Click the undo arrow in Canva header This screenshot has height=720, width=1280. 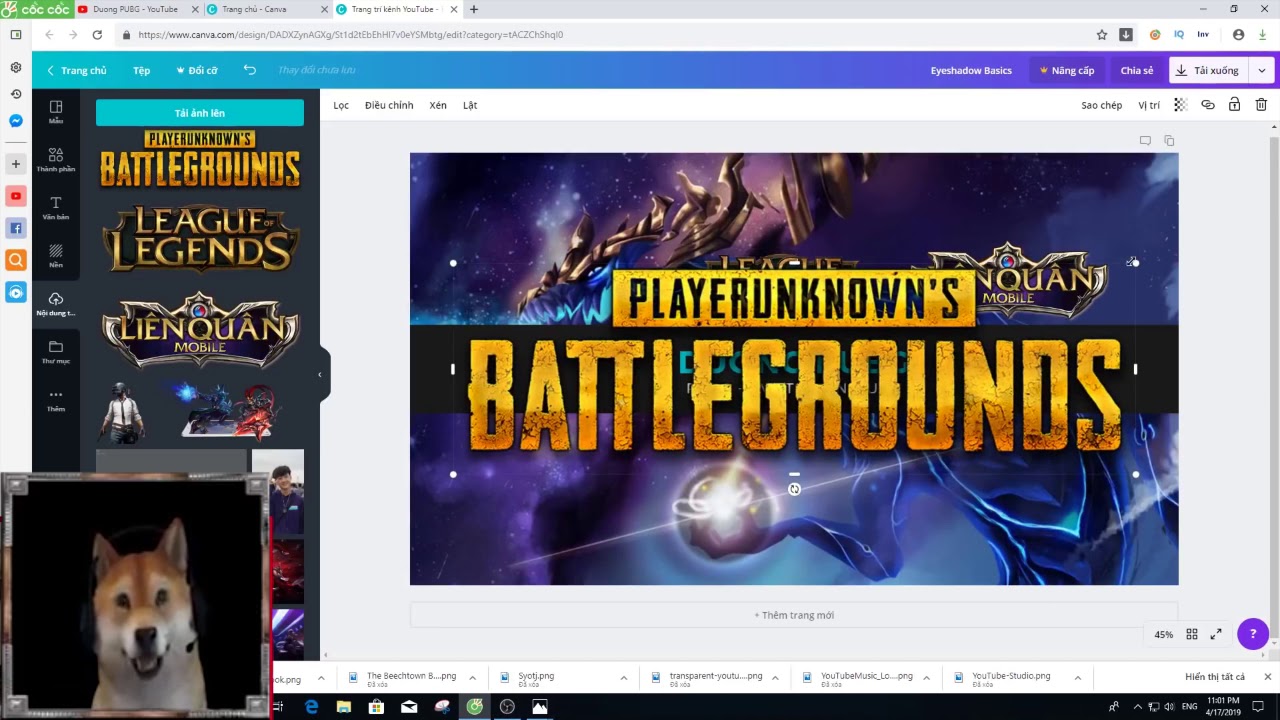250,70
